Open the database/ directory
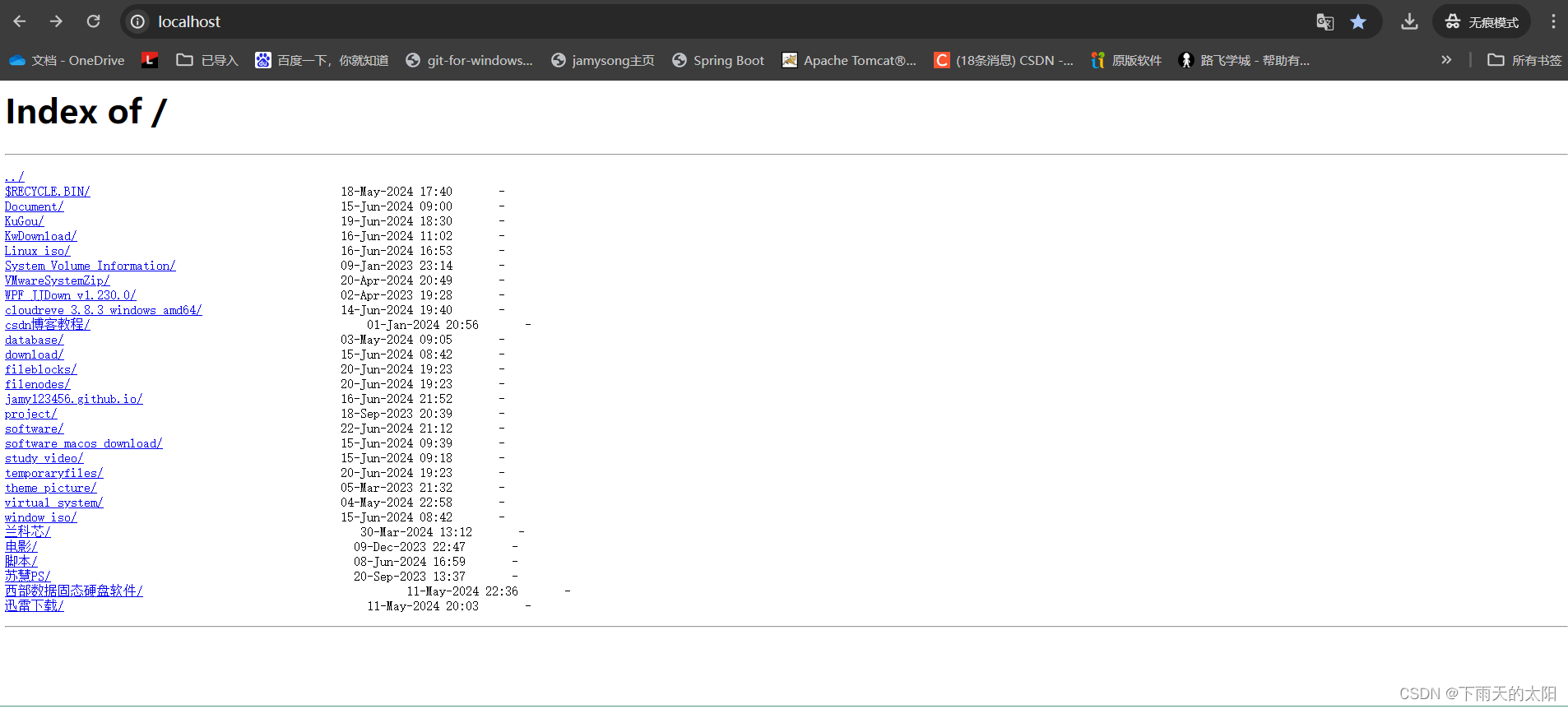1568x709 pixels. click(35, 340)
